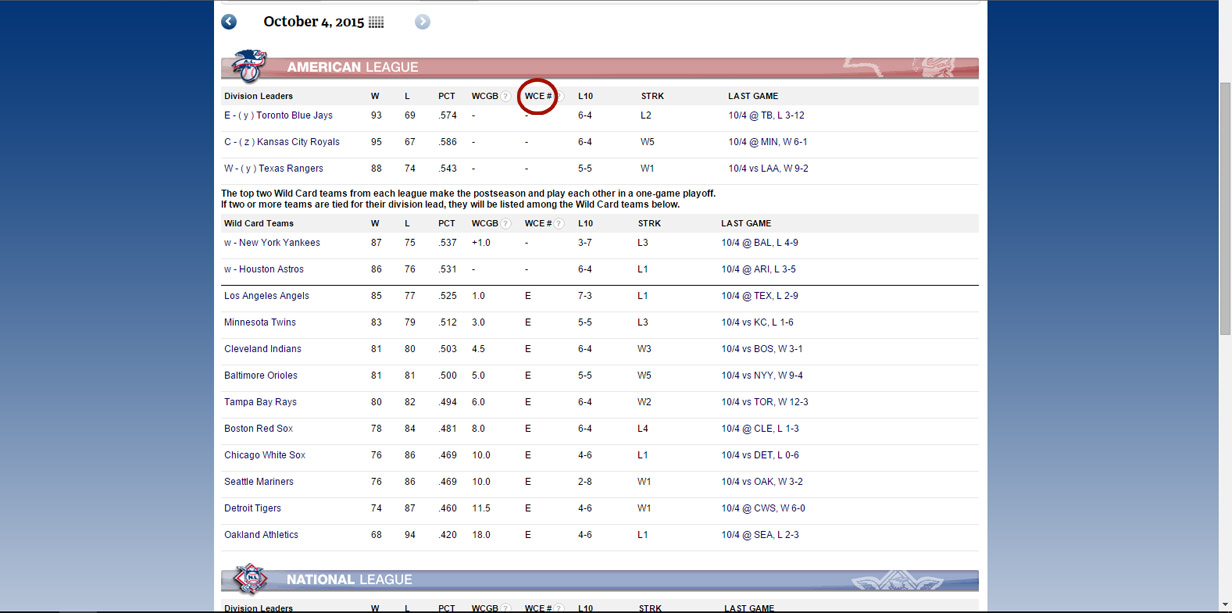Viewport: 1232px width, 613px height.
Task: See Red Sox last game 10/4 @ CLE
Action: point(760,429)
